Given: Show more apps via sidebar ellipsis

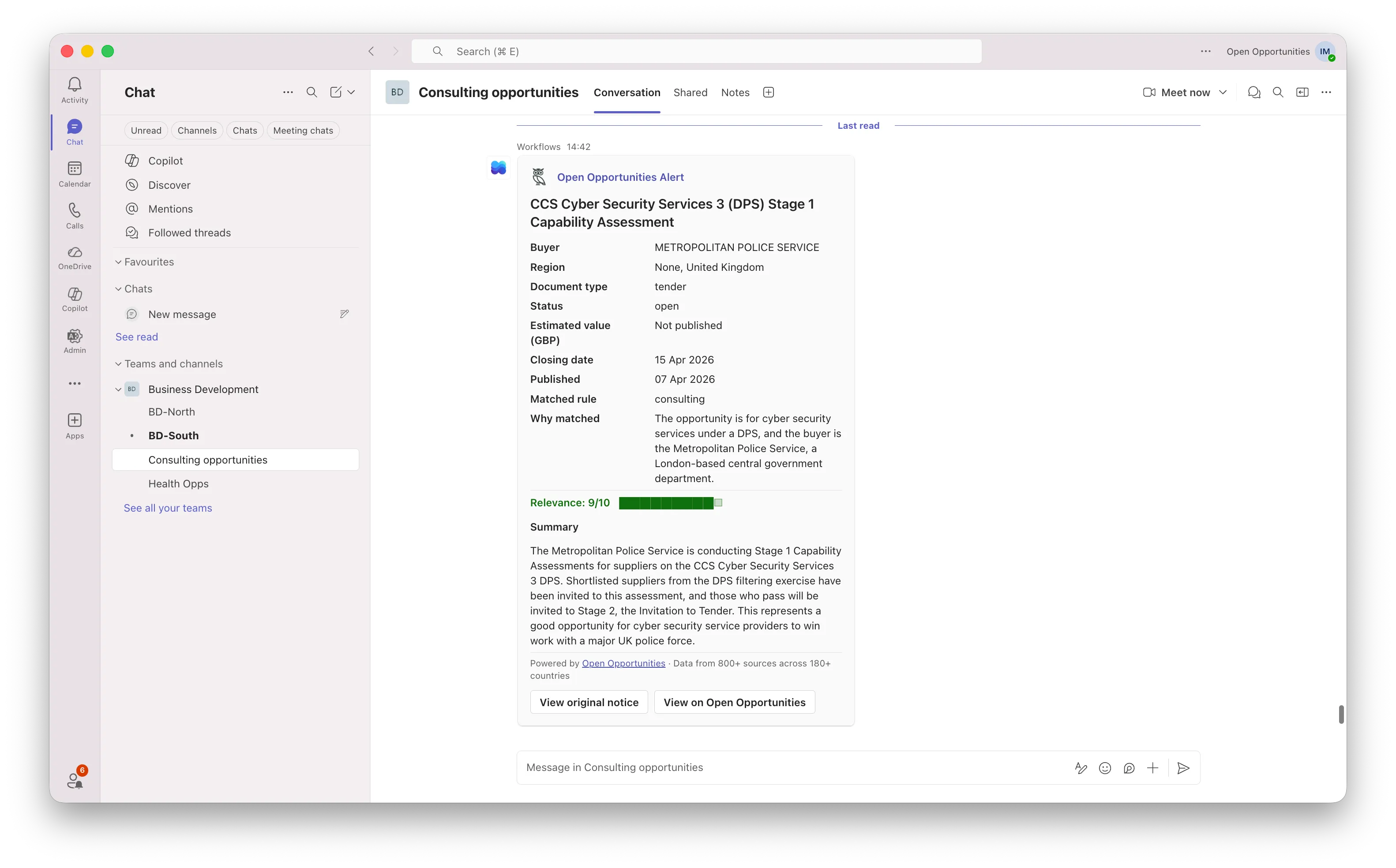Looking at the screenshot, I should tap(75, 383).
